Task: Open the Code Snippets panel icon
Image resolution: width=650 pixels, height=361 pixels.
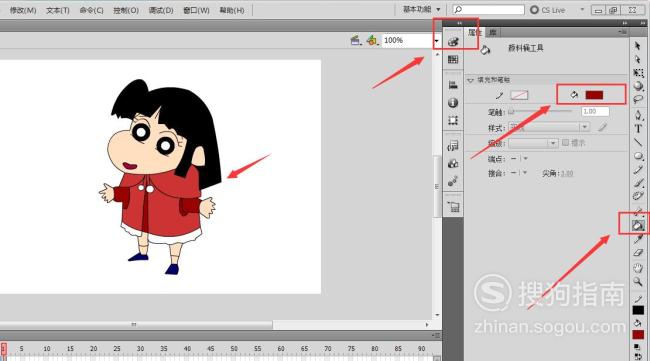Action: tap(453, 145)
